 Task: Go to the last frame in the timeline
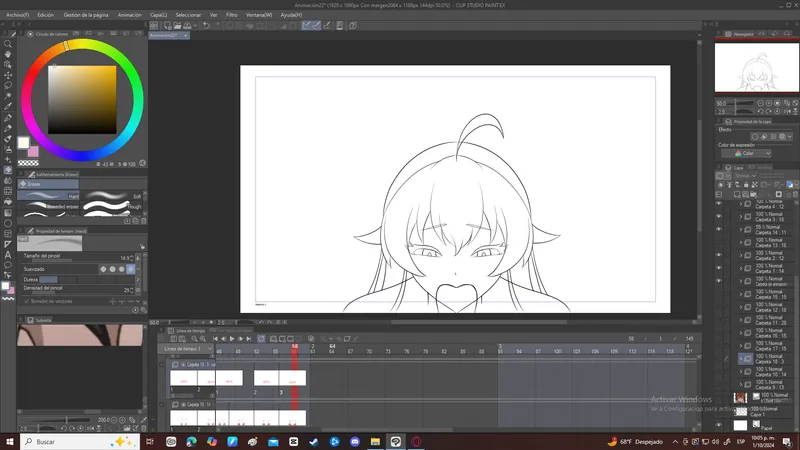click(x=249, y=339)
